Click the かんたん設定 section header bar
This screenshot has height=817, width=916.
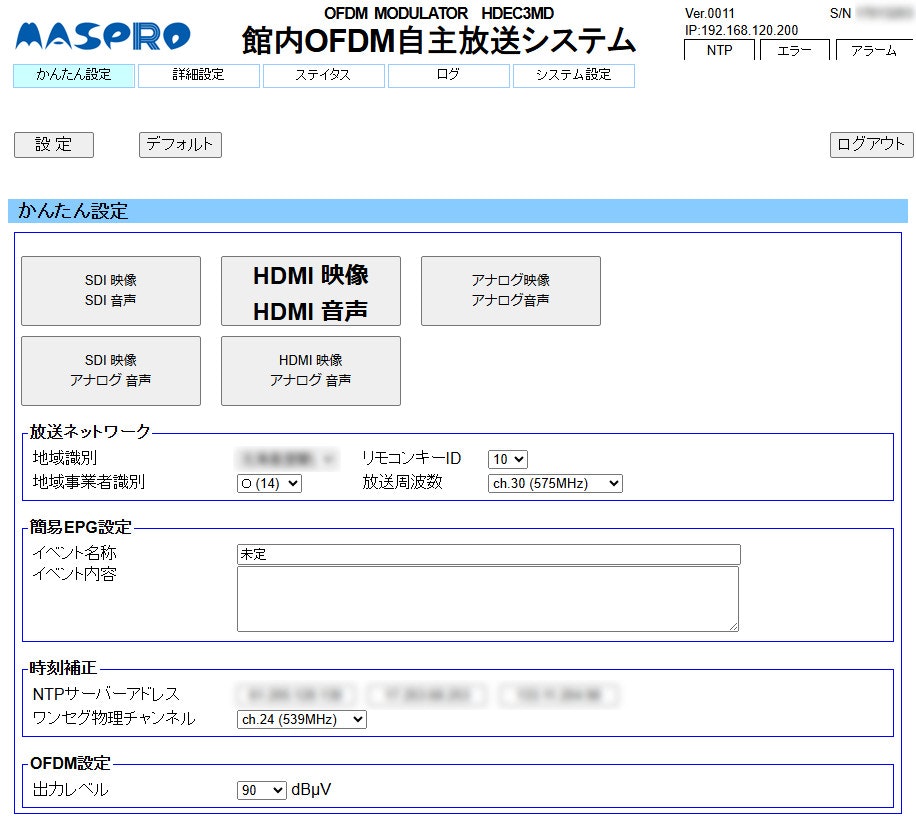[x=458, y=211]
